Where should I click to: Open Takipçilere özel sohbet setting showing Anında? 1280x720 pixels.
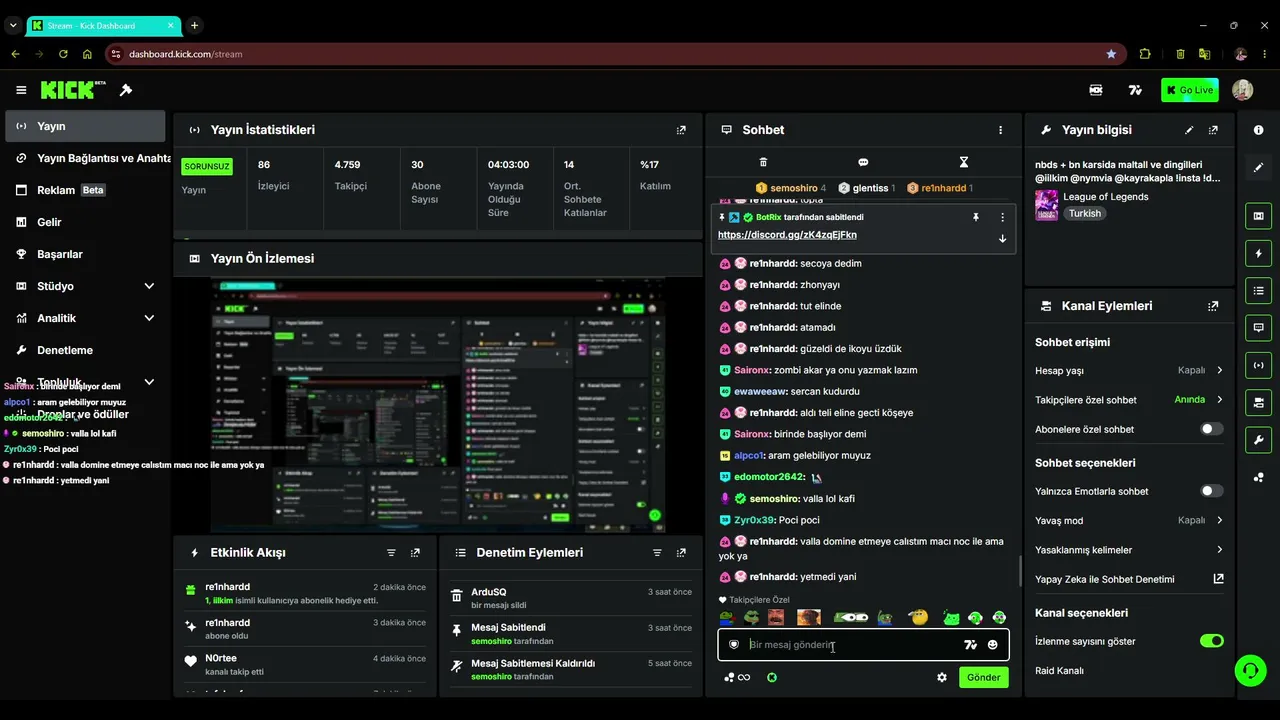tap(1129, 400)
